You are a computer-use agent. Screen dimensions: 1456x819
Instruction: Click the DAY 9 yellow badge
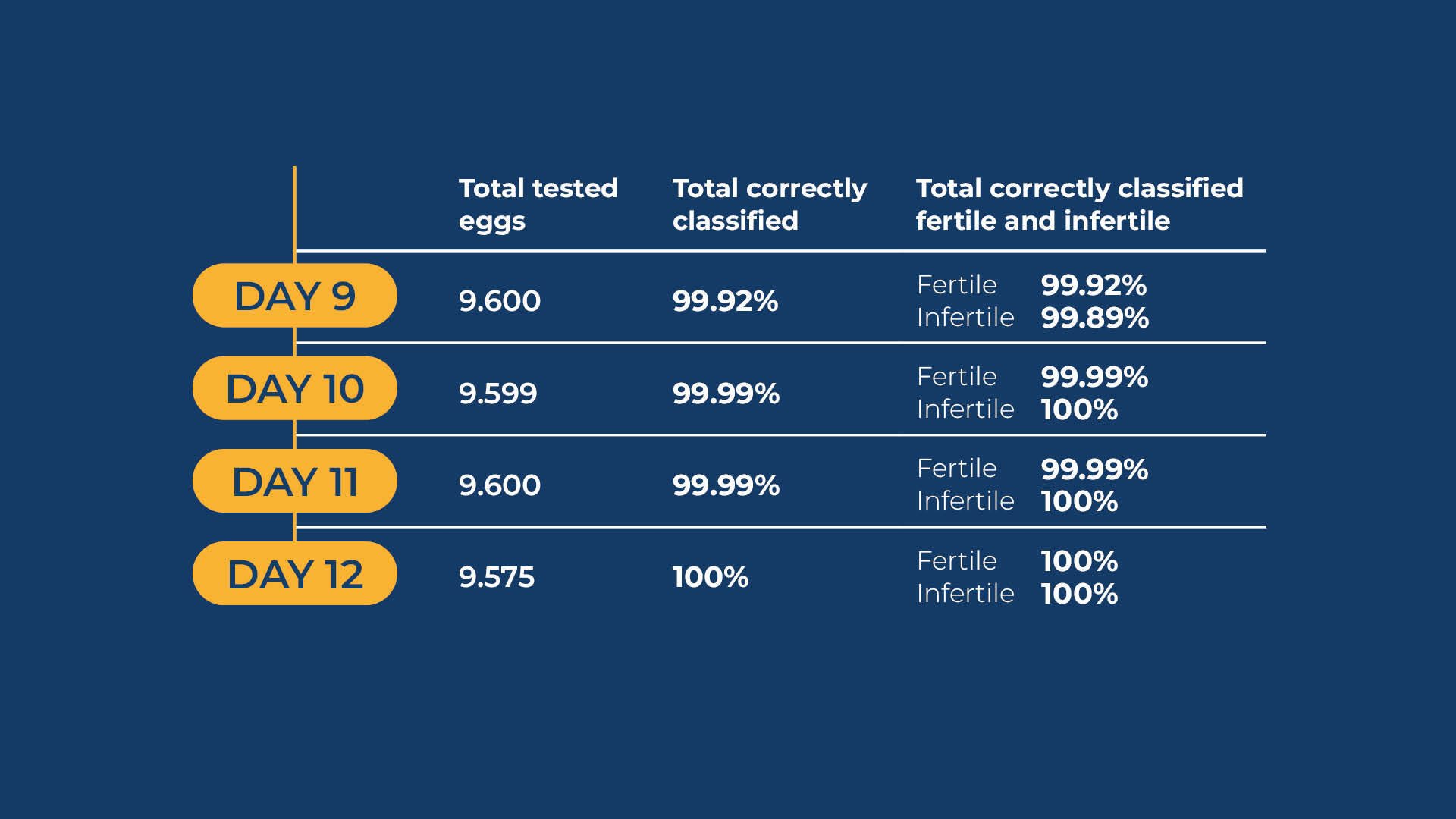tap(294, 296)
